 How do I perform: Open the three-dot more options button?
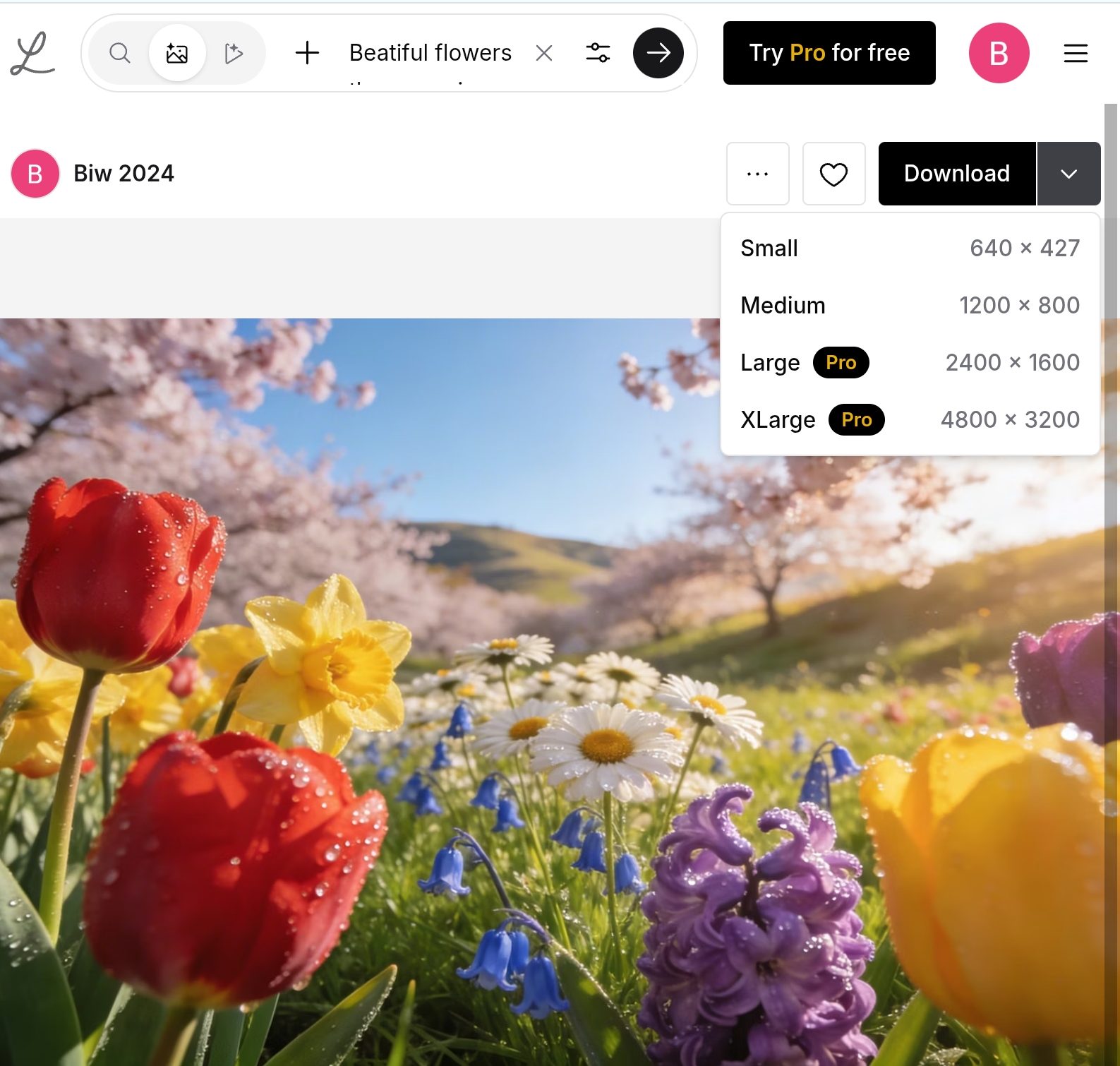tap(757, 174)
